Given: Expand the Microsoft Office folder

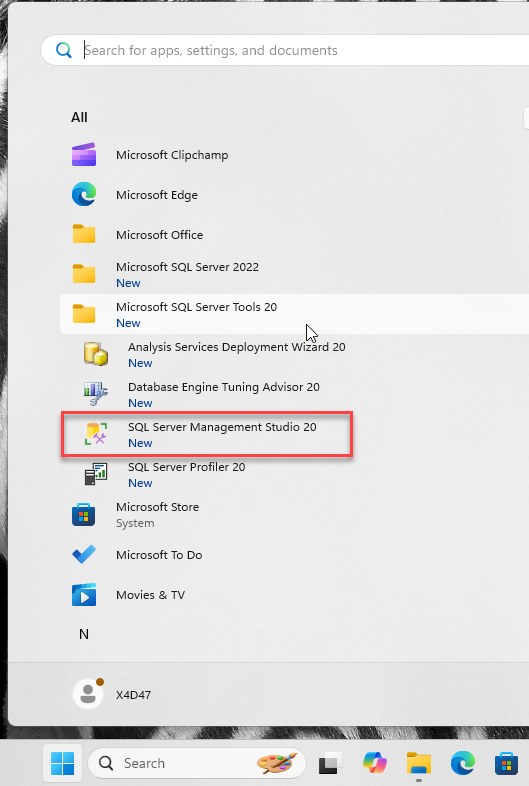Looking at the screenshot, I should (x=294, y=235).
